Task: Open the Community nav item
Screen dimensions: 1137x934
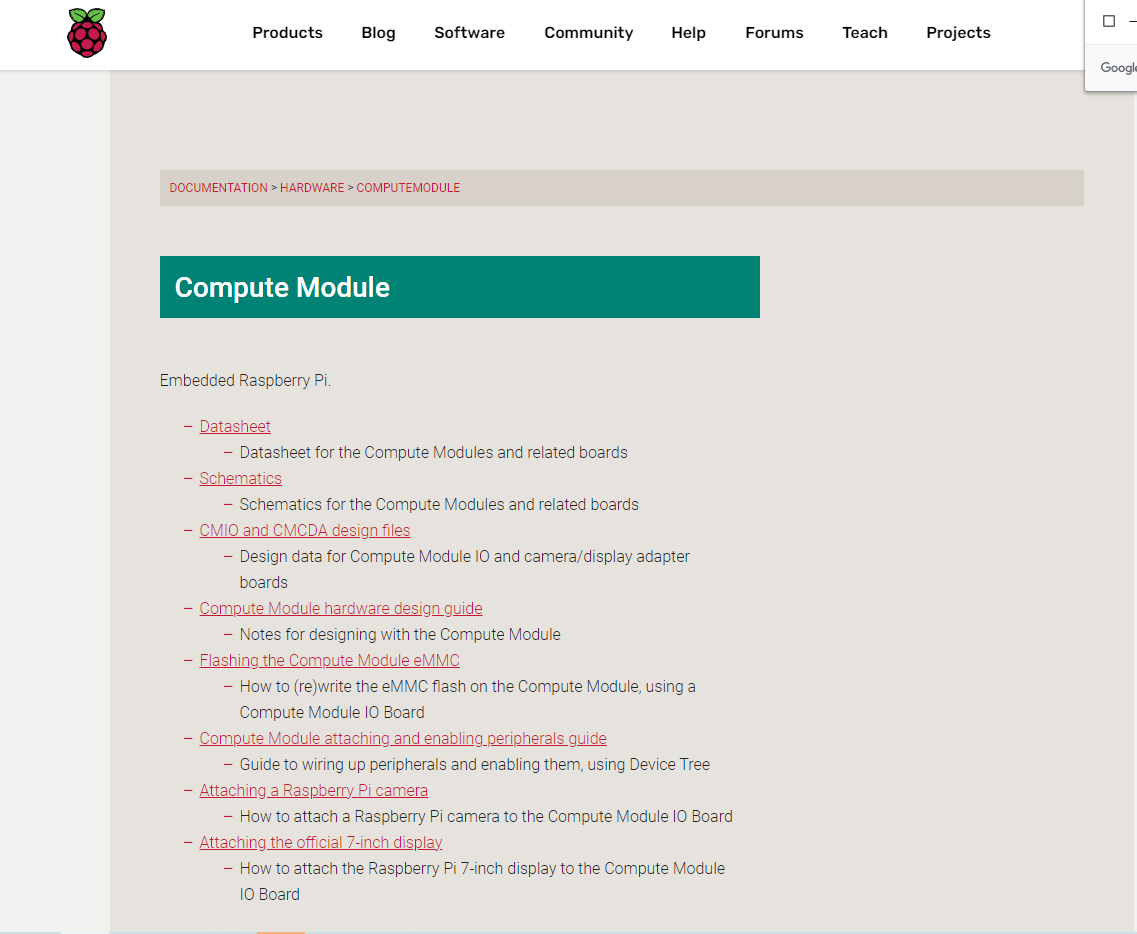Action: (589, 33)
